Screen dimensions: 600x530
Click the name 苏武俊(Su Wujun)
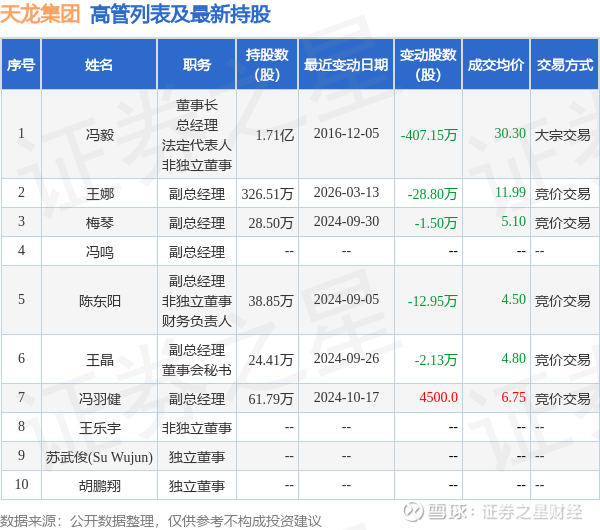coord(99,457)
